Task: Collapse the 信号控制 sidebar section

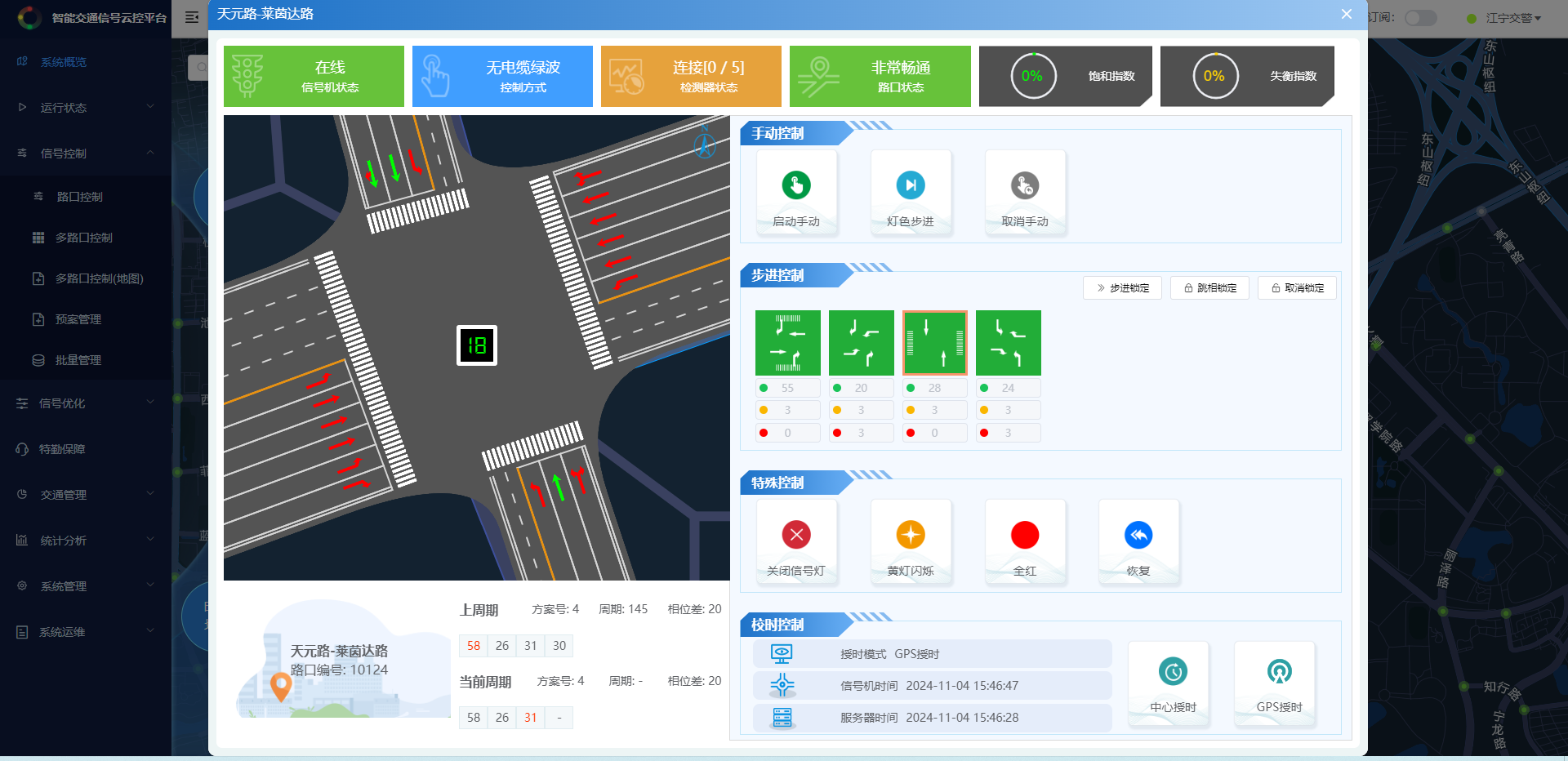Action: point(86,153)
